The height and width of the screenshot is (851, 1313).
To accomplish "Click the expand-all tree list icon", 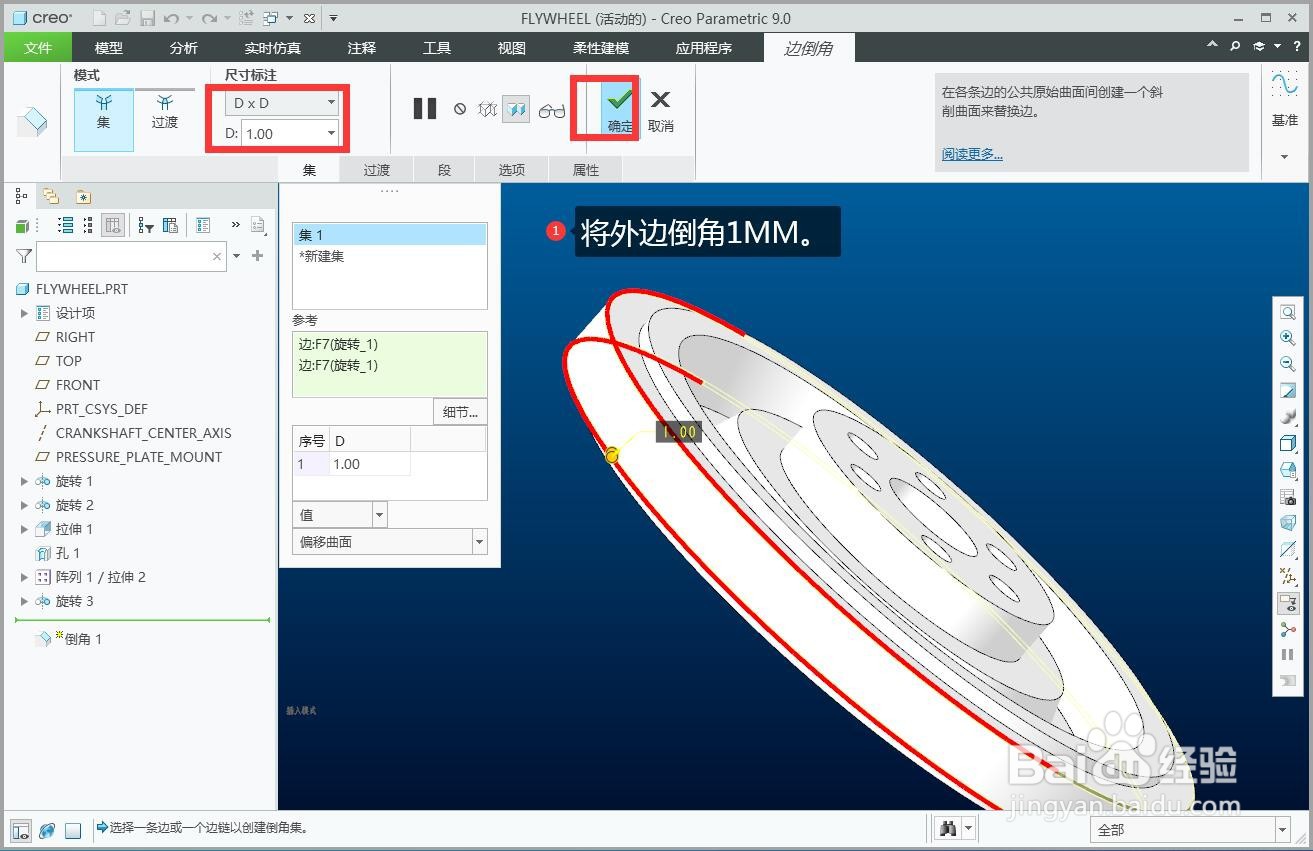I will (x=66, y=225).
